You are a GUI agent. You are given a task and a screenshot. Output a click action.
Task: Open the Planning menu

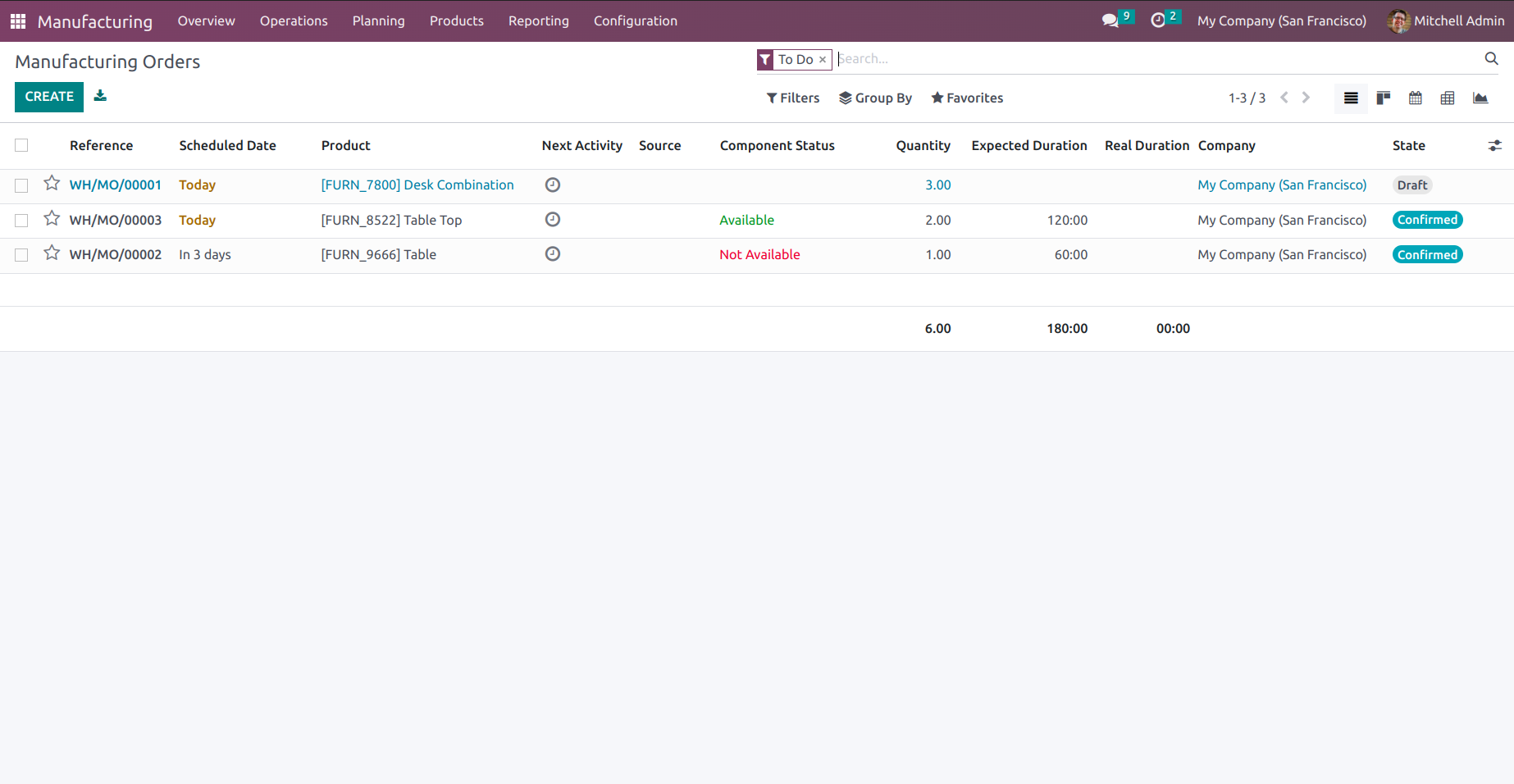[379, 21]
